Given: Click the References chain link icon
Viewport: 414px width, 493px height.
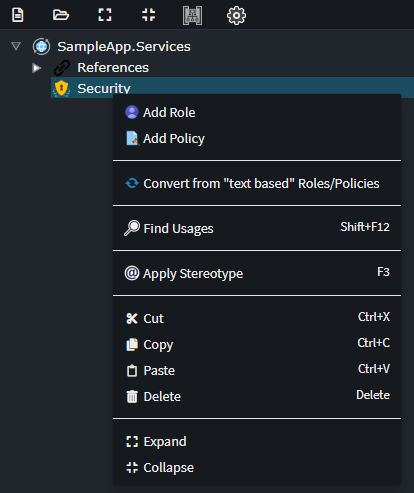Looking at the screenshot, I should (x=62, y=68).
